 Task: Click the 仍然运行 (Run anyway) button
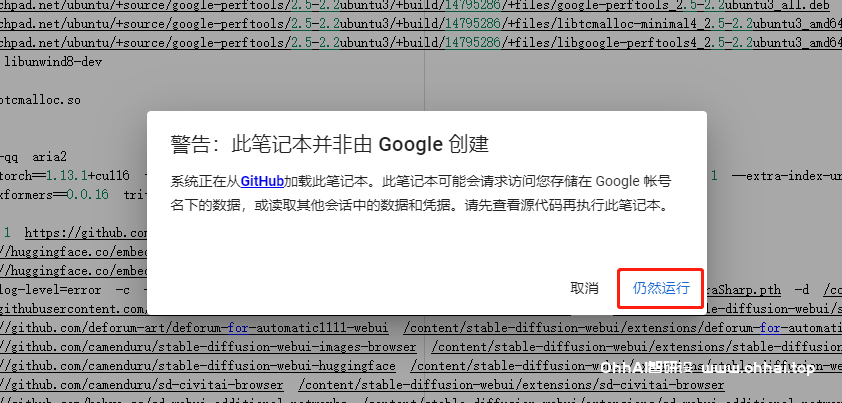tap(660, 288)
